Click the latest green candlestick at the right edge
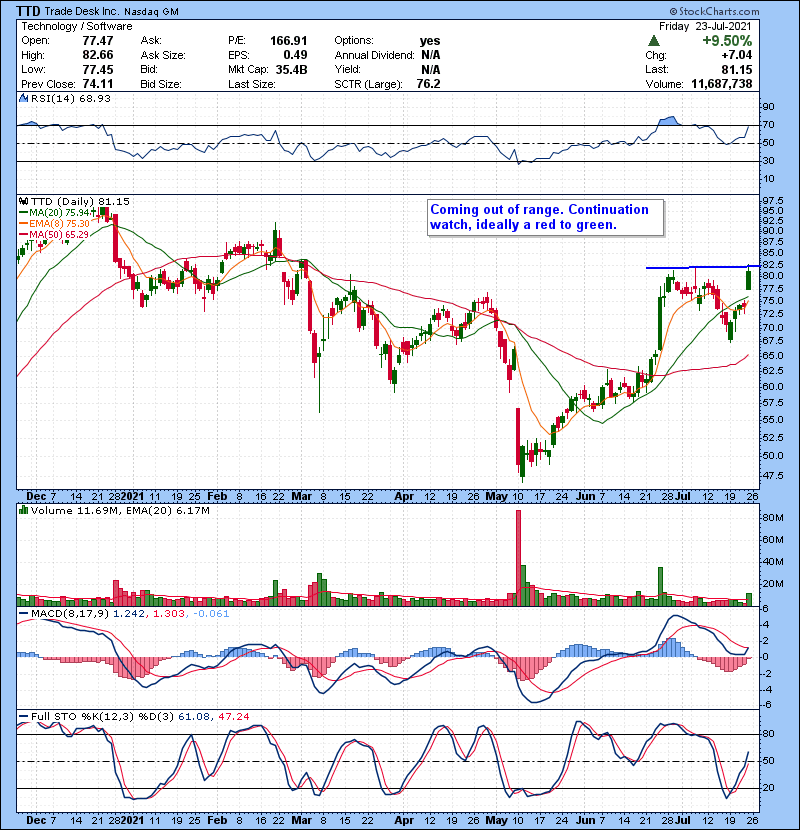The image size is (800, 830). pyautogui.click(x=749, y=279)
